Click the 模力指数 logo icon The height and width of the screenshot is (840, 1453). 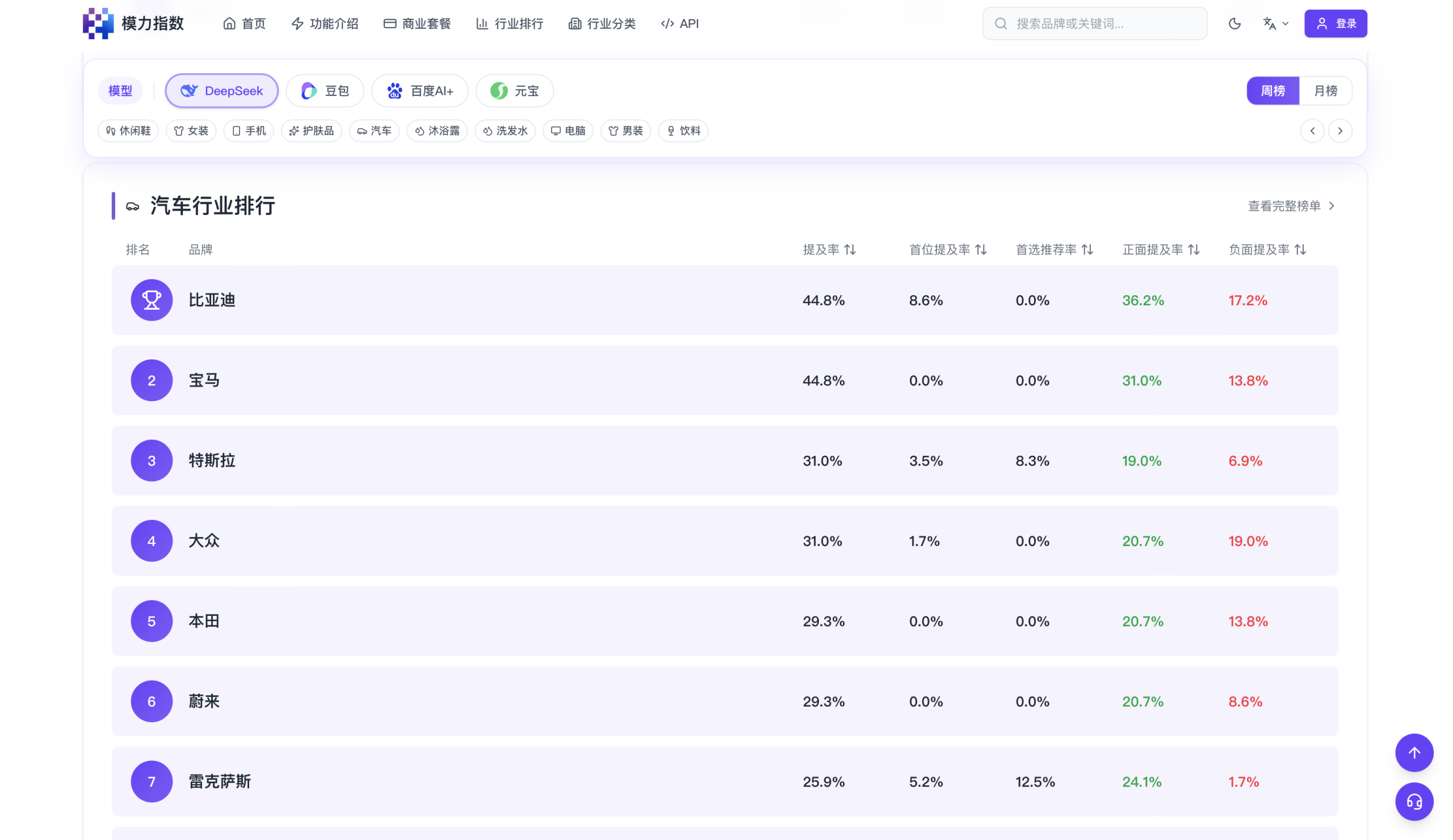tap(98, 24)
